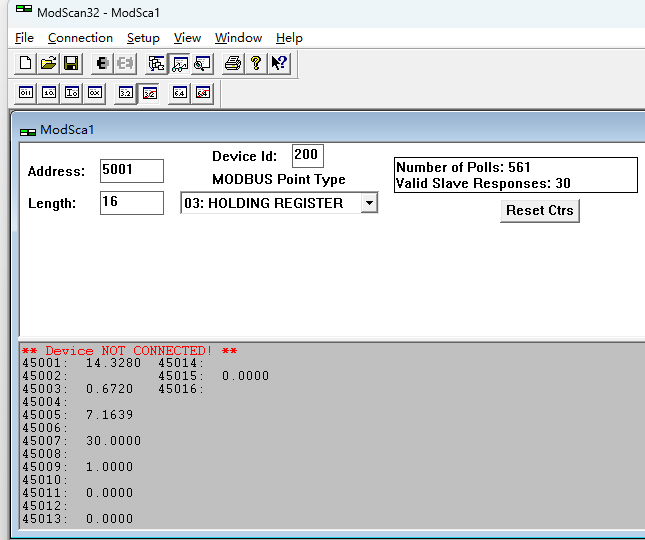Image resolution: width=645 pixels, height=540 pixels.
Task: Toggle the 3.2 floating point format button
Action: click(125, 93)
